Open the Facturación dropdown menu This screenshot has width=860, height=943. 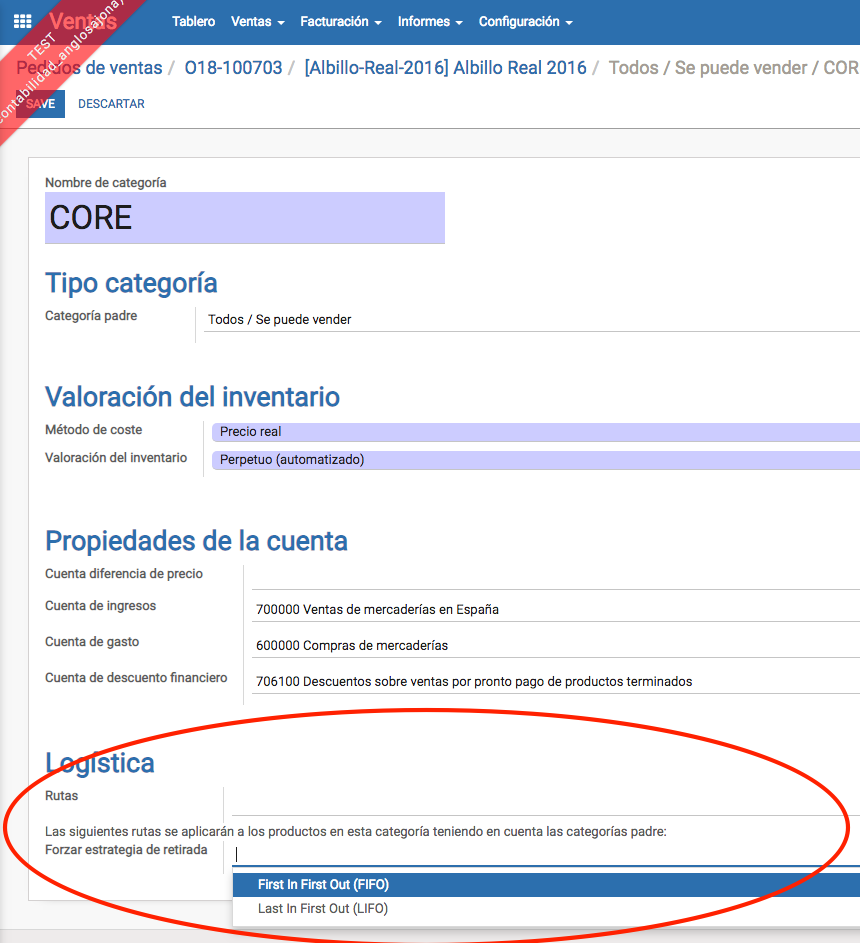pyautogui.click(x=340, y=21)
